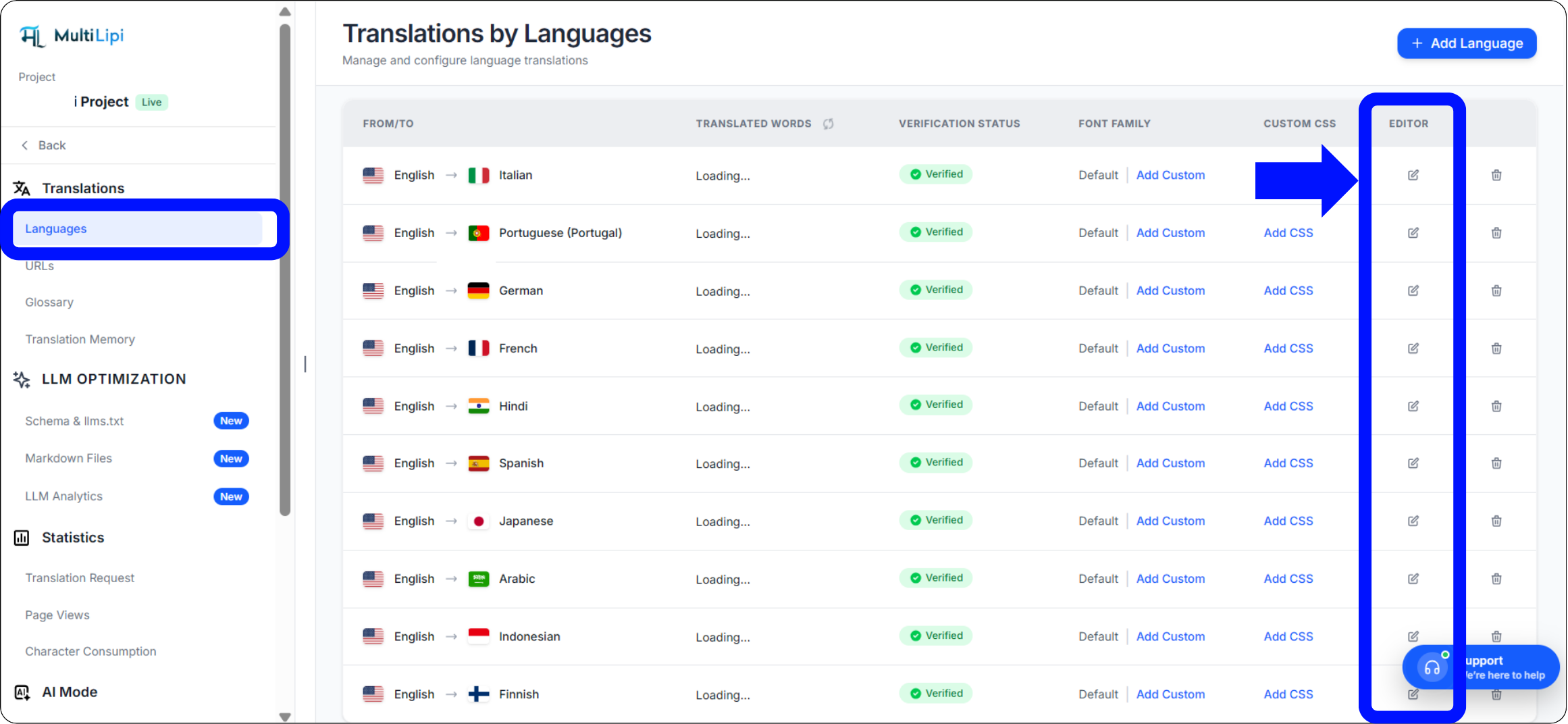
Task: Open the URLs section
Action: point(39,266)
